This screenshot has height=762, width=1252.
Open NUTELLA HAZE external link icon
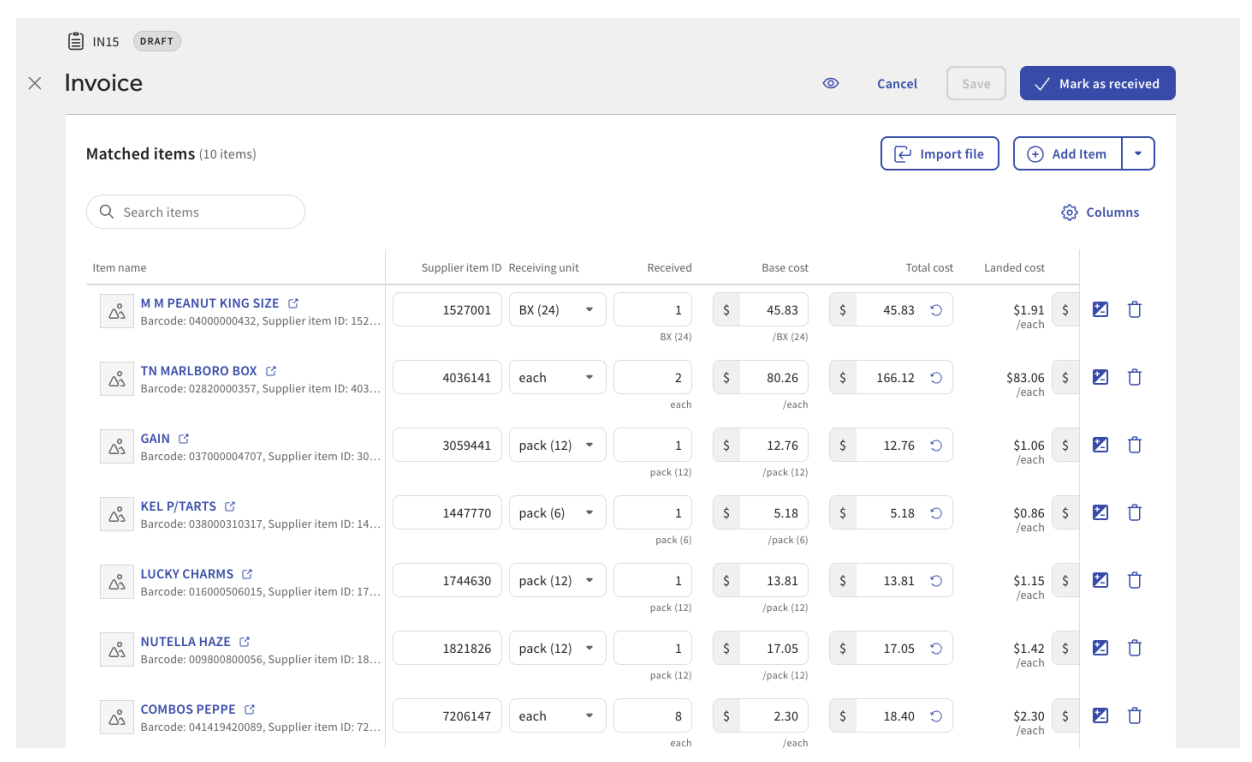coord(244,642)
